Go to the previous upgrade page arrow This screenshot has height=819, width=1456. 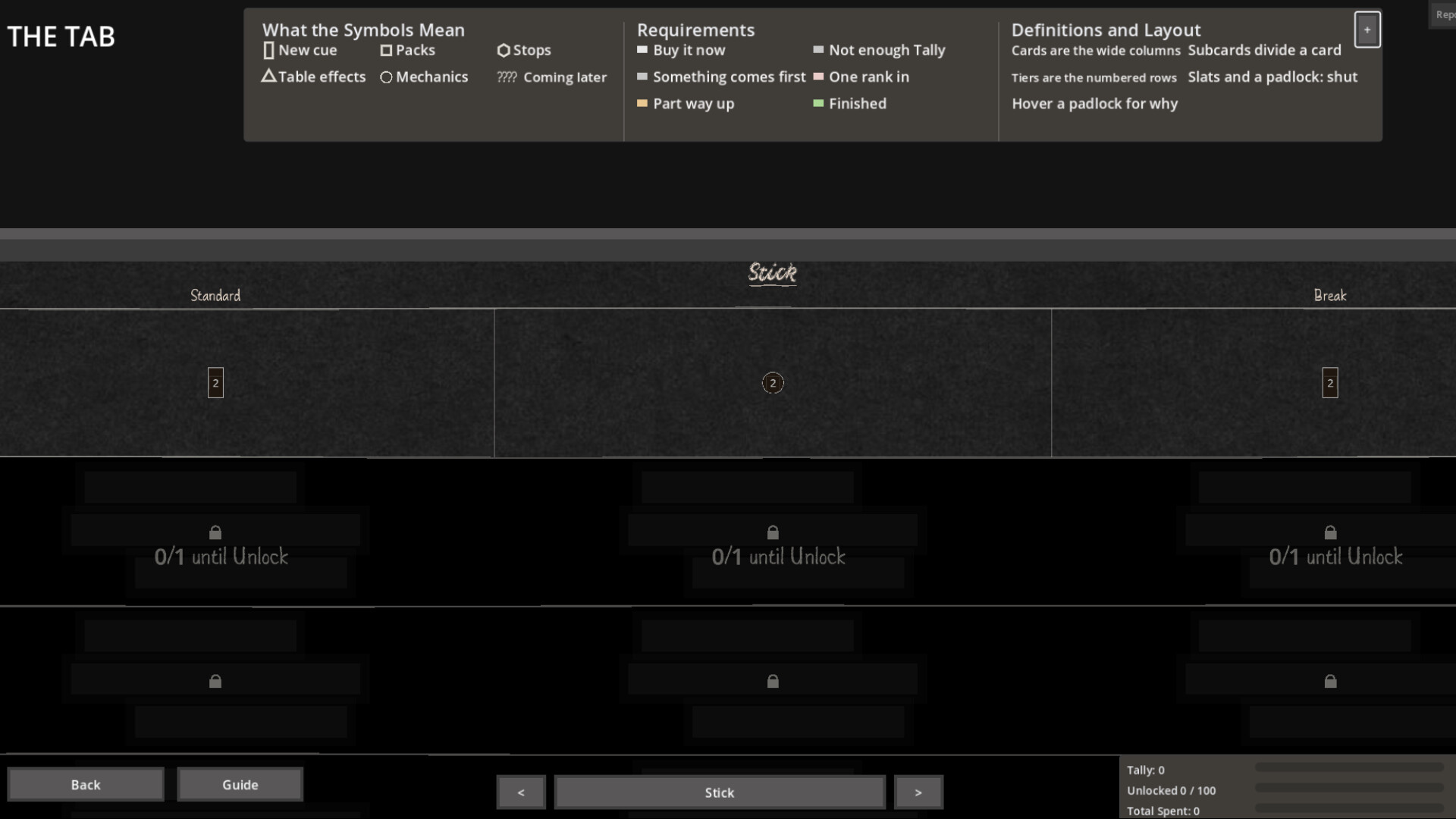pyautogui.click(x=521, y=792)
